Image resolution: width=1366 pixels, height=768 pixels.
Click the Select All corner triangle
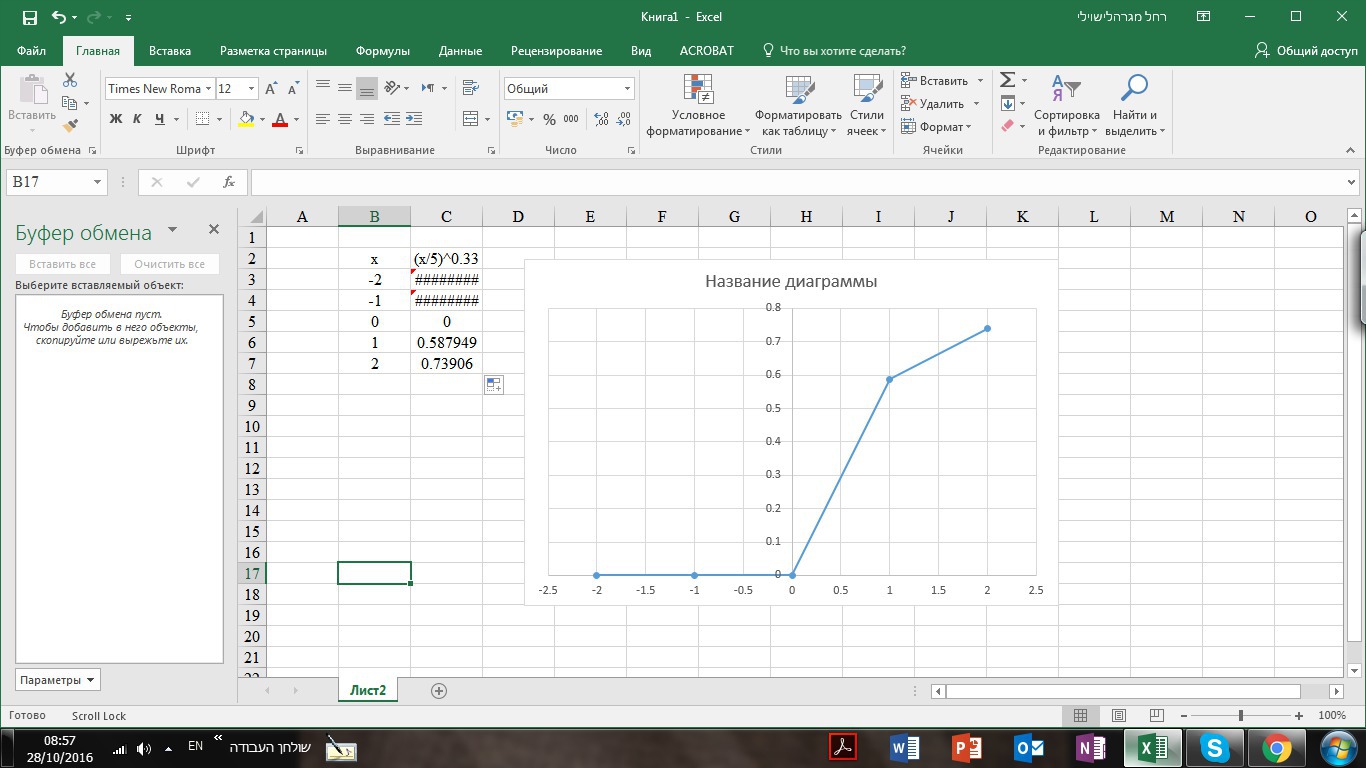(x=255, y=216)
